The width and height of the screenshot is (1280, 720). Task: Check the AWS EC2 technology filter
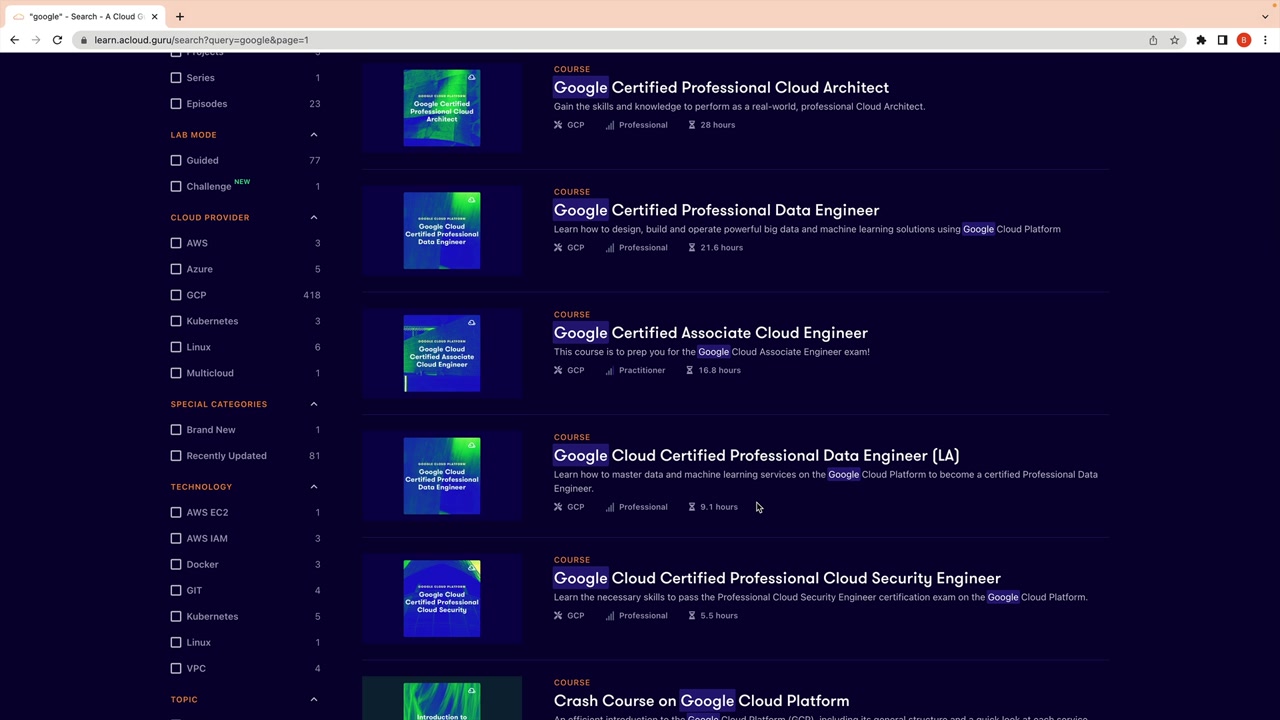click(176, 512)
